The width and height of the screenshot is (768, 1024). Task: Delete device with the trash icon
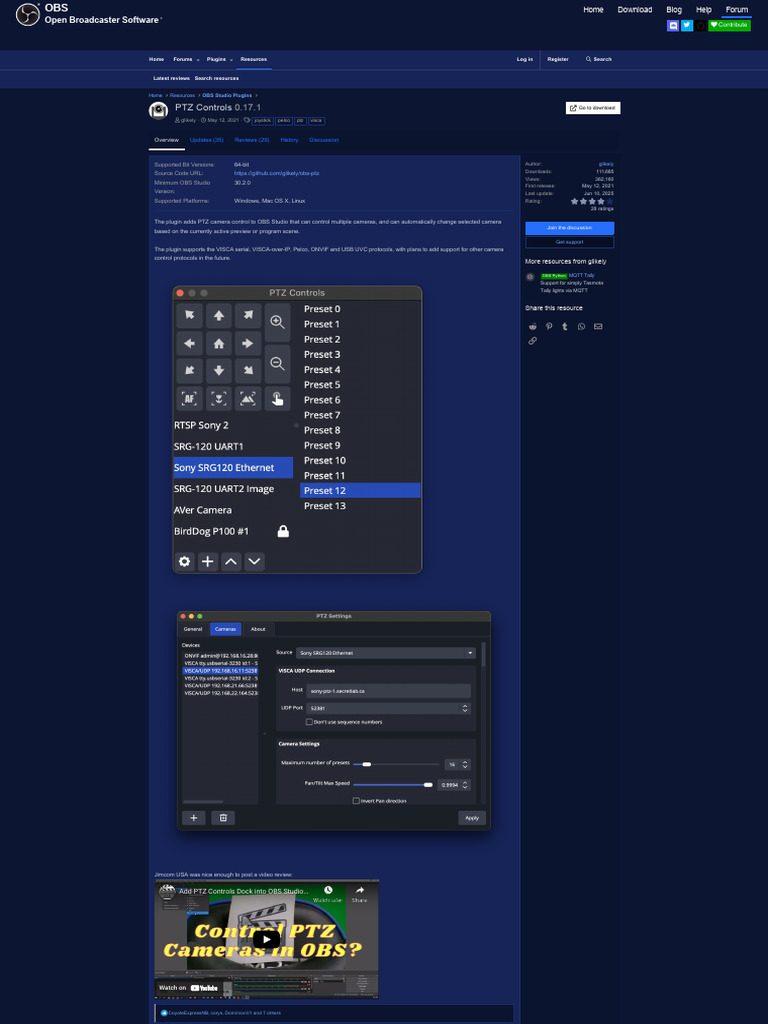(223, 818)
